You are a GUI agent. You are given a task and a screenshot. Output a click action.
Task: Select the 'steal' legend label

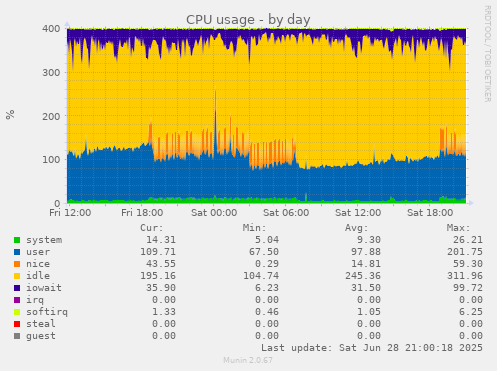41,324
